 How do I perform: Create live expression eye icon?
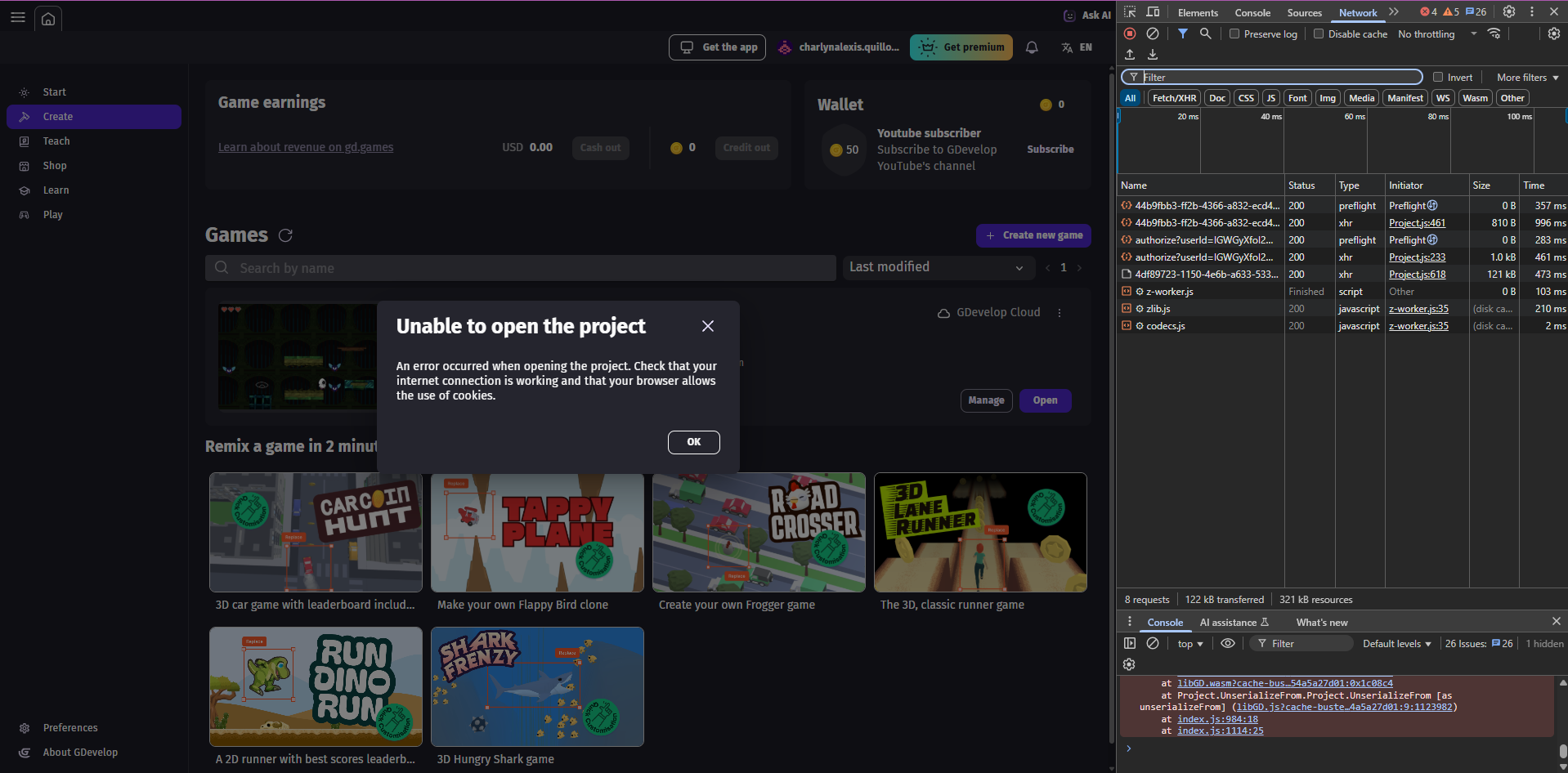coord(1228,643)
